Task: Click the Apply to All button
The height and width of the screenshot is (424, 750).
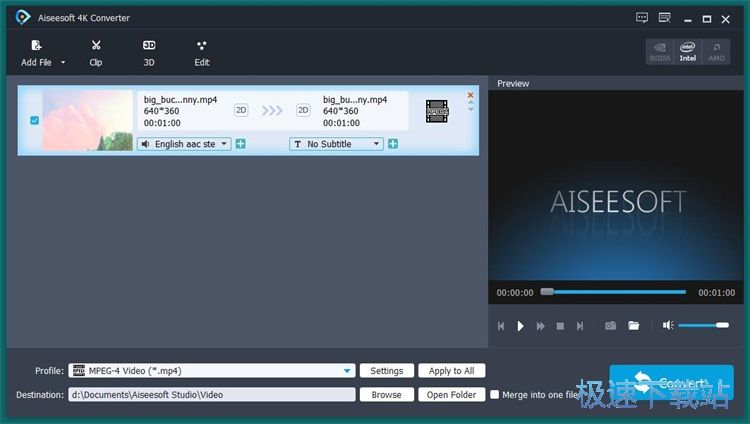Action: pyautogui.click(x=452, y=371)
